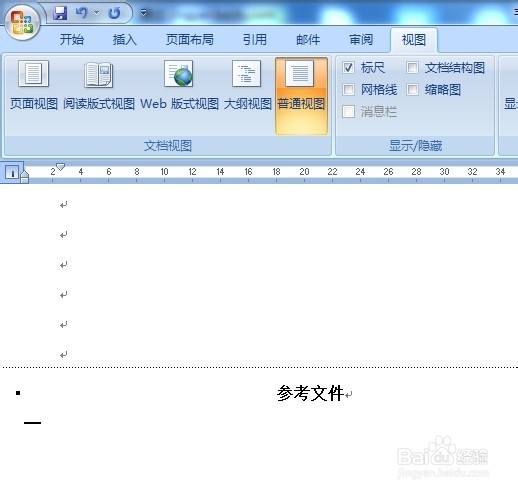Click the 文档视图 group label
518x491 pixels.
pyautogui.click(x=168, y=146)
